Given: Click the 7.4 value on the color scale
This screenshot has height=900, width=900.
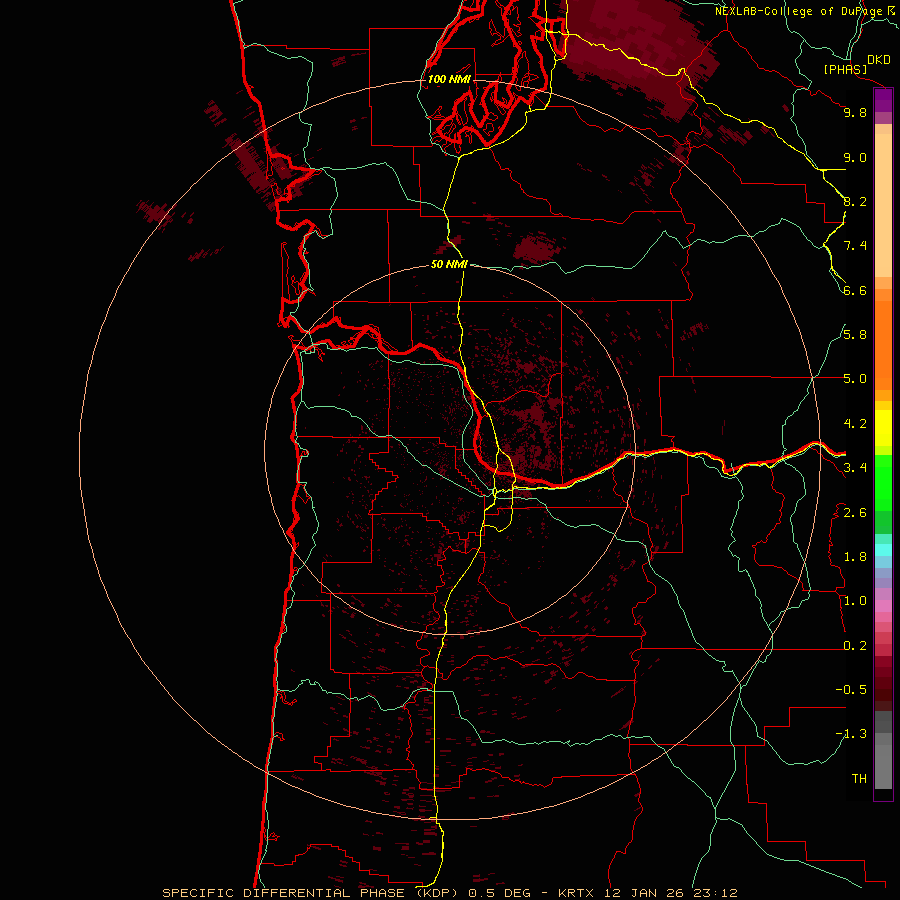Looking at the screenshot, I should [x=855, y=246].
